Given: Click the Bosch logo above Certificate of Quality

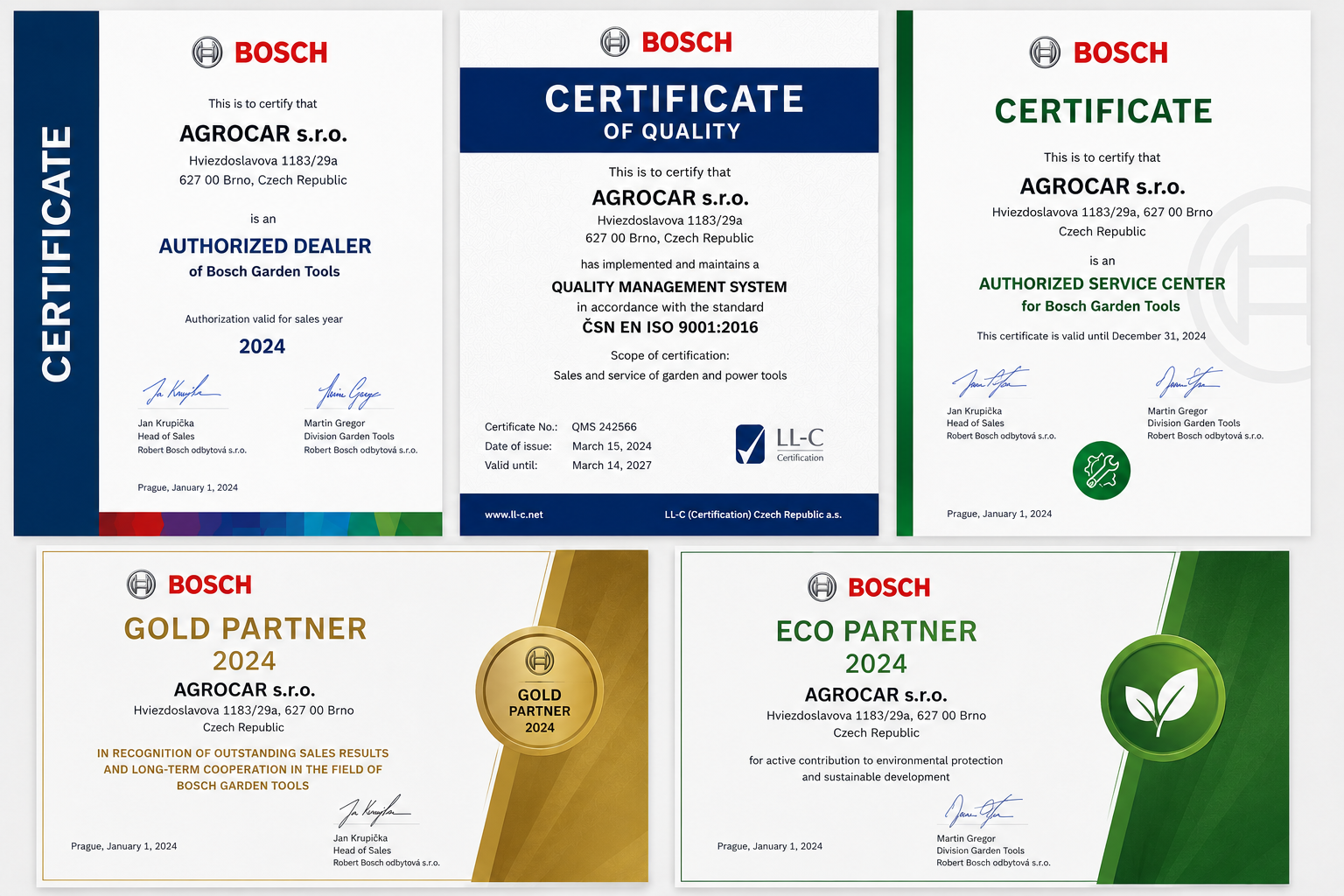Looking at the screenshot, I should (667, 42).
